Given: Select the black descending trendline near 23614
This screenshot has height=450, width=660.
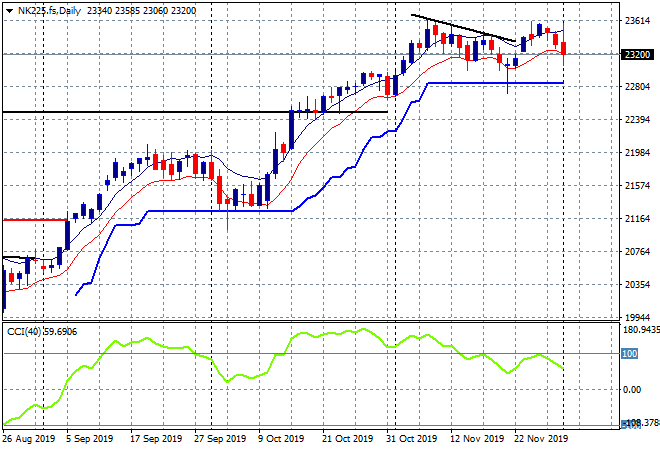Looking at the screenshot, I should (463, 28).
